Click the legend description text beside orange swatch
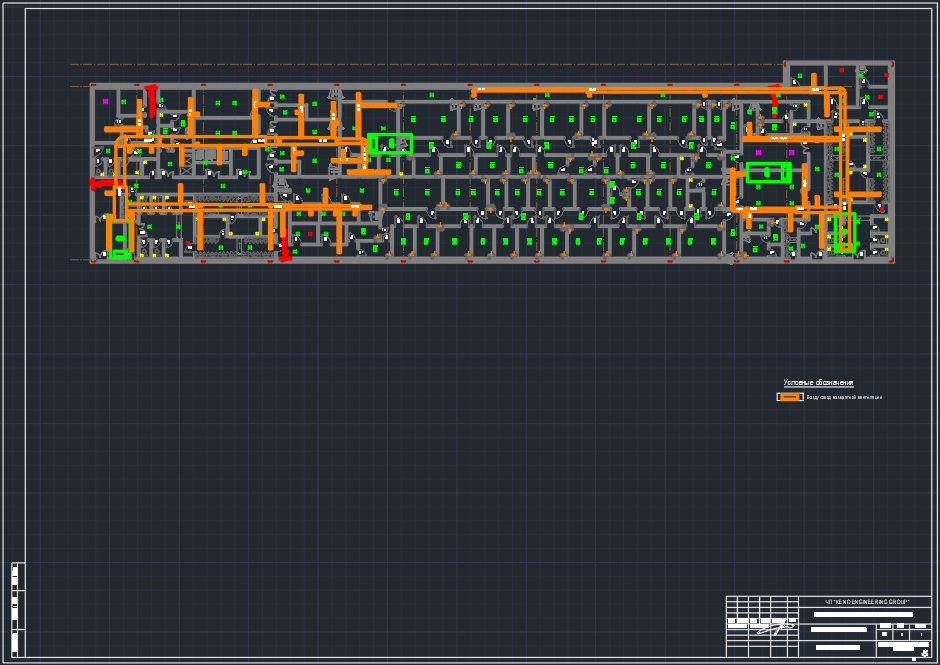The width and height of the screenshot is (940, 665). [845, 398]
